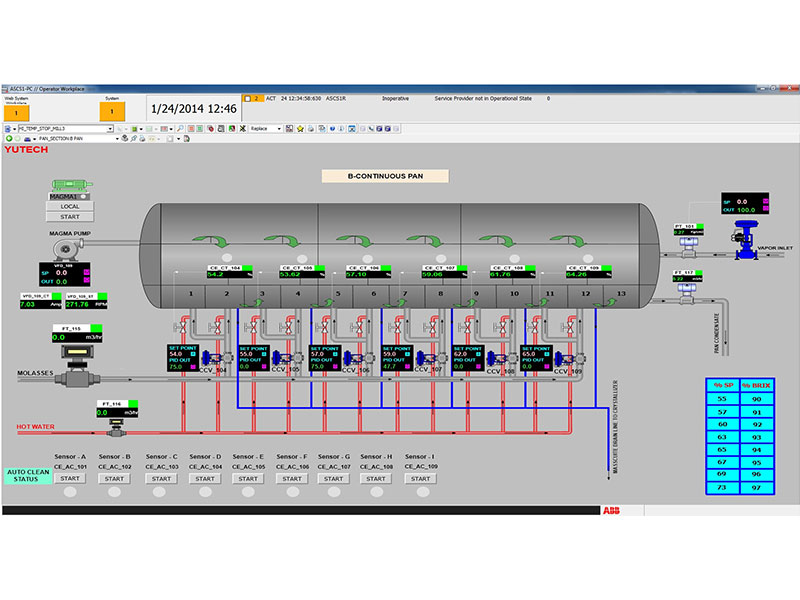Viewport: 800px width, 600px height.
Task: Click the LOCAL button under MAGMA1
Action: (70, 207)
